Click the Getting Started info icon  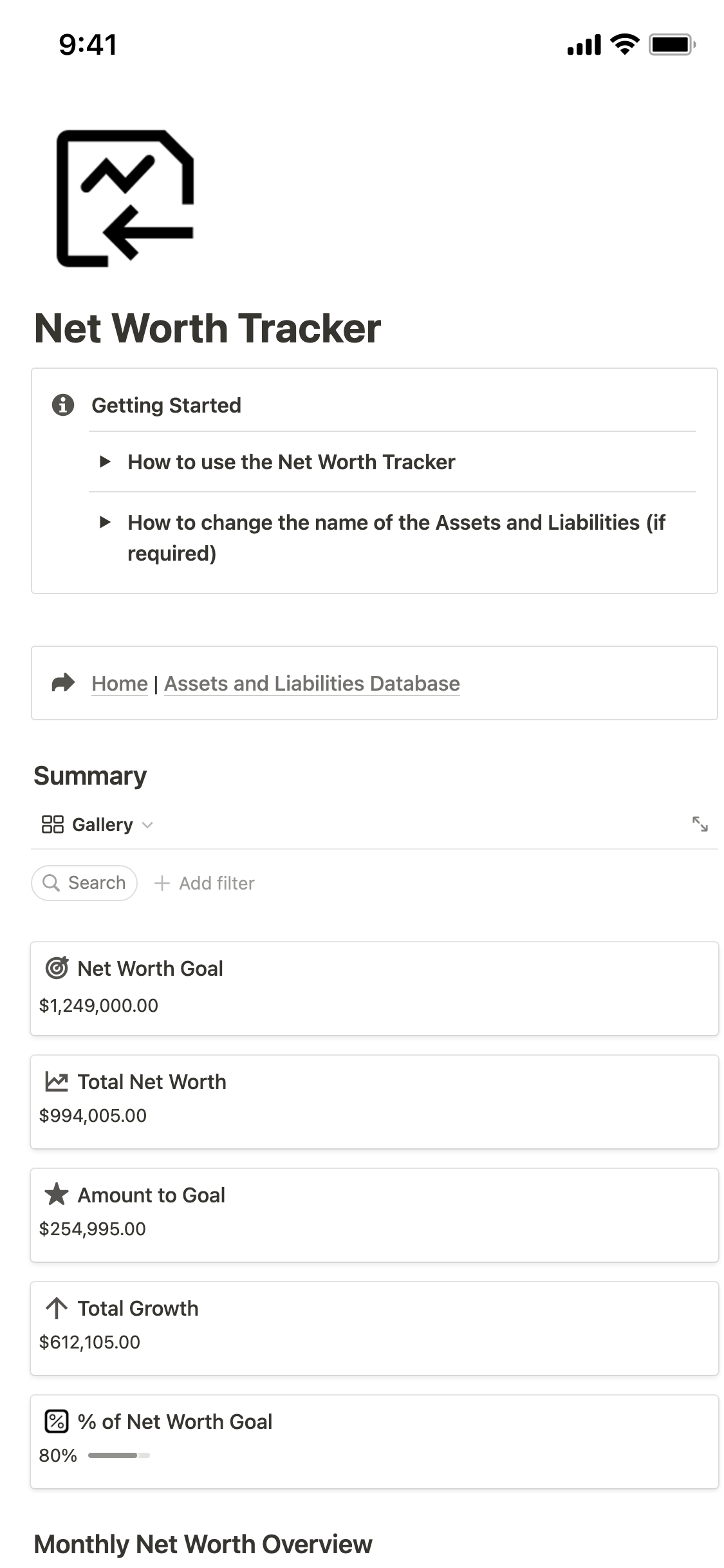click(62, 405)
